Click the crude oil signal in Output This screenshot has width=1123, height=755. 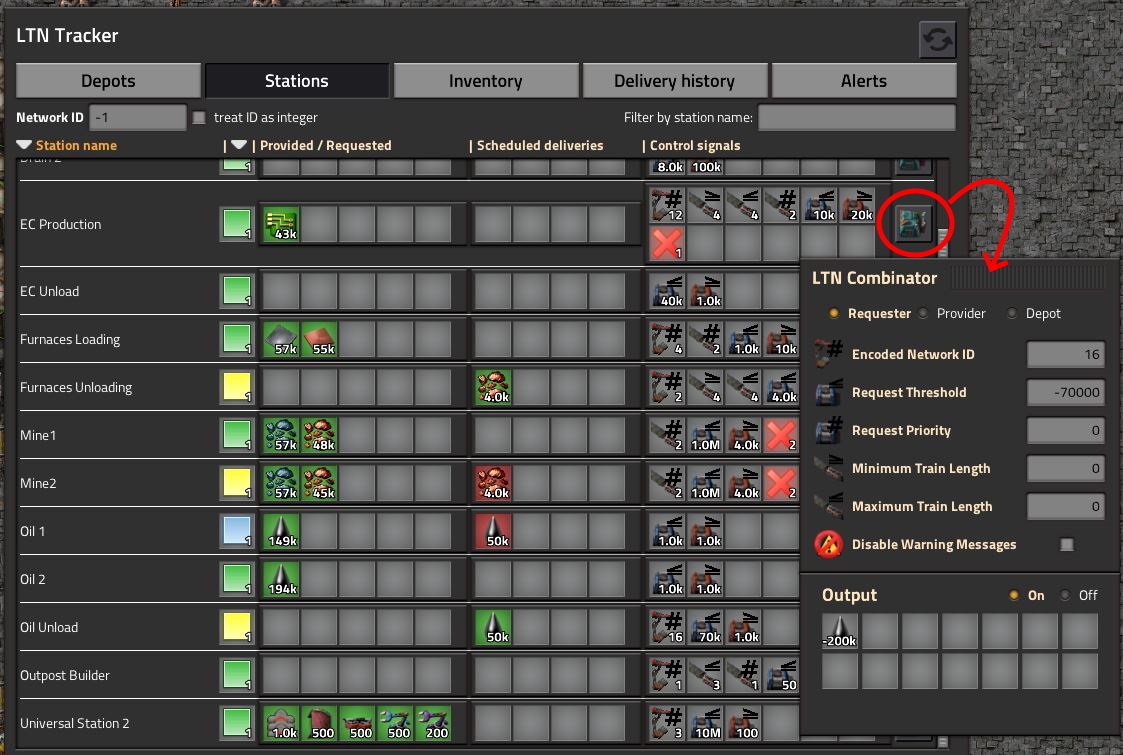tap(841, 632)
